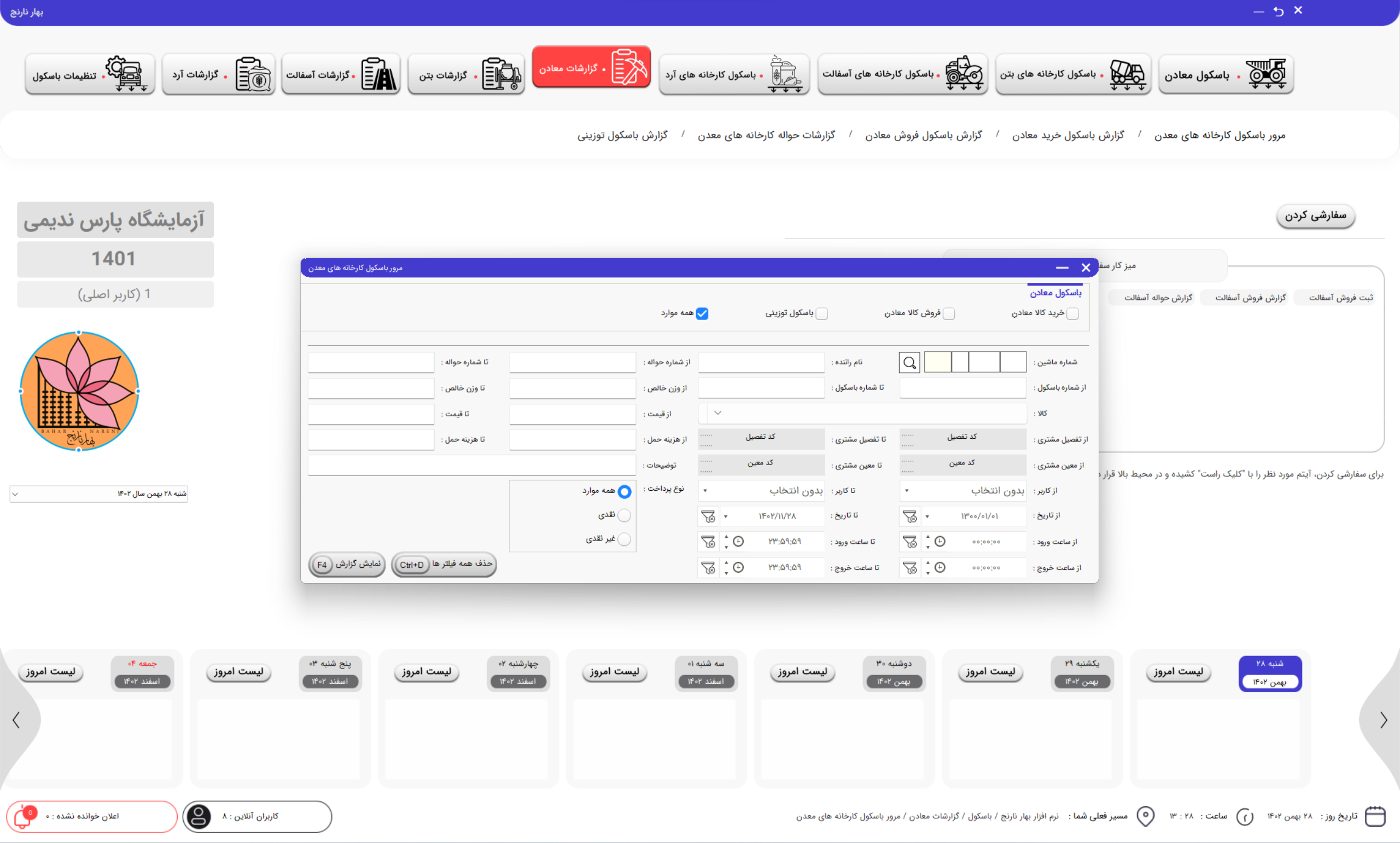Viewport: 1400px width, 843px height.
Task: Click the back arrow in title bar
Action: click(1278, 11)
